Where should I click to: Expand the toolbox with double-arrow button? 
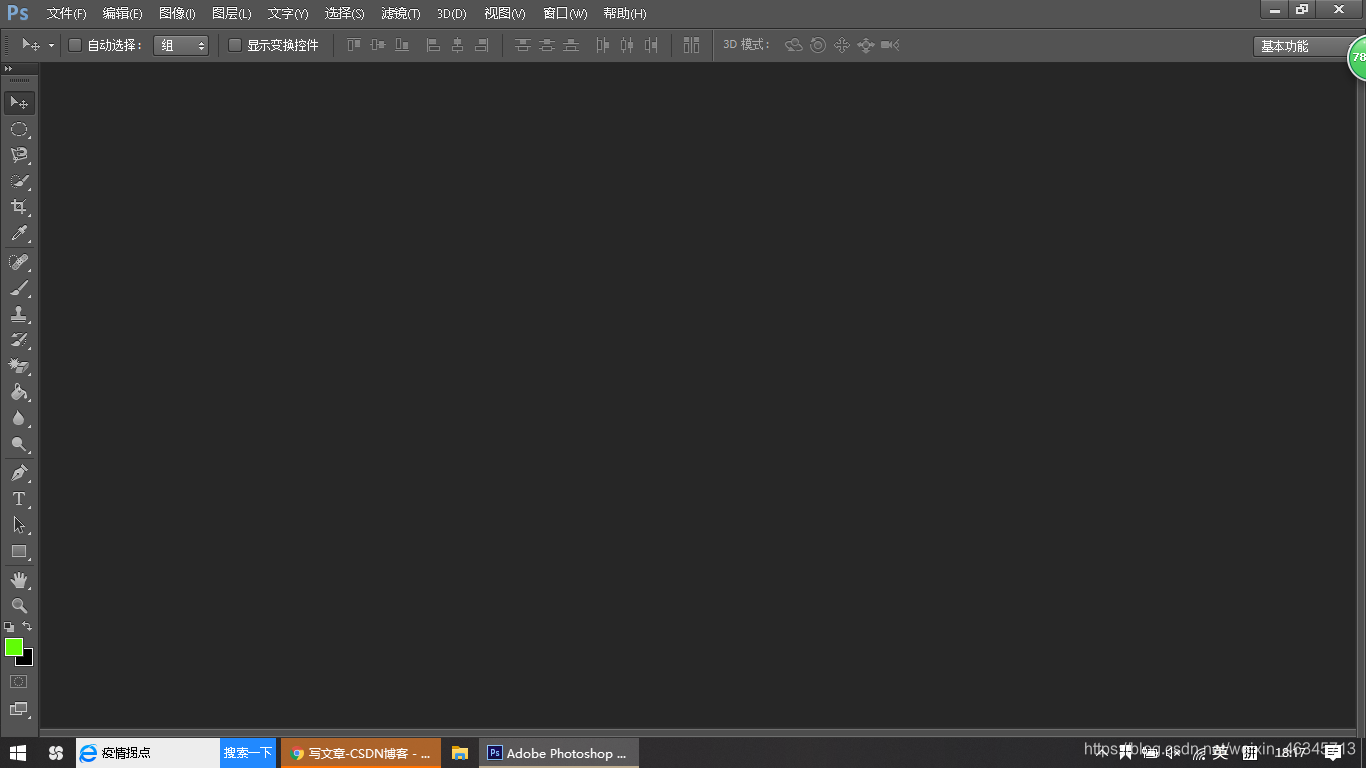click(9, 68)
